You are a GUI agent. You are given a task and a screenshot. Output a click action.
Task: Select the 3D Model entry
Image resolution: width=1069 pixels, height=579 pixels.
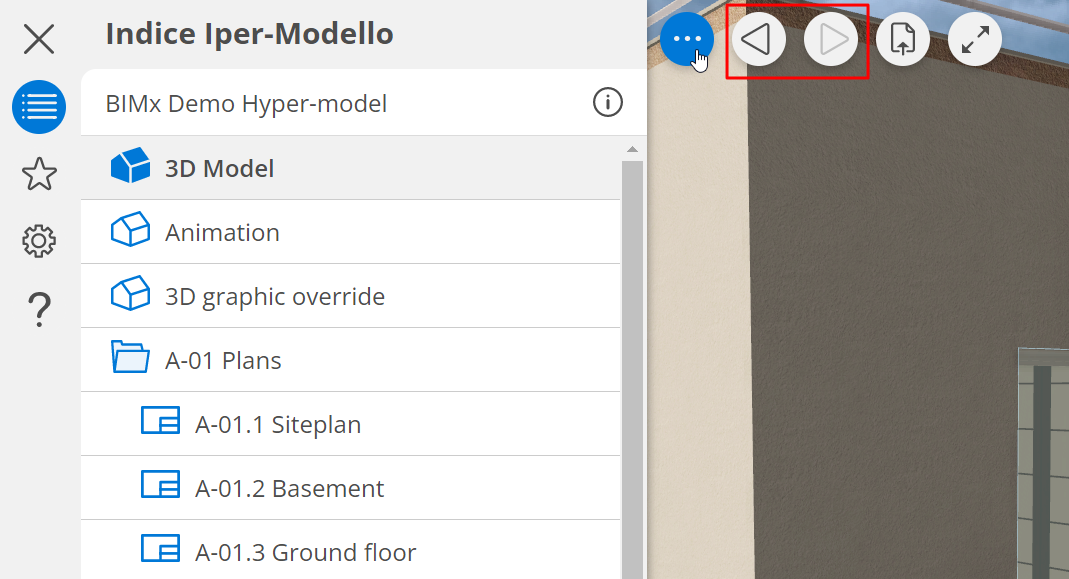[x=220, y=168]
